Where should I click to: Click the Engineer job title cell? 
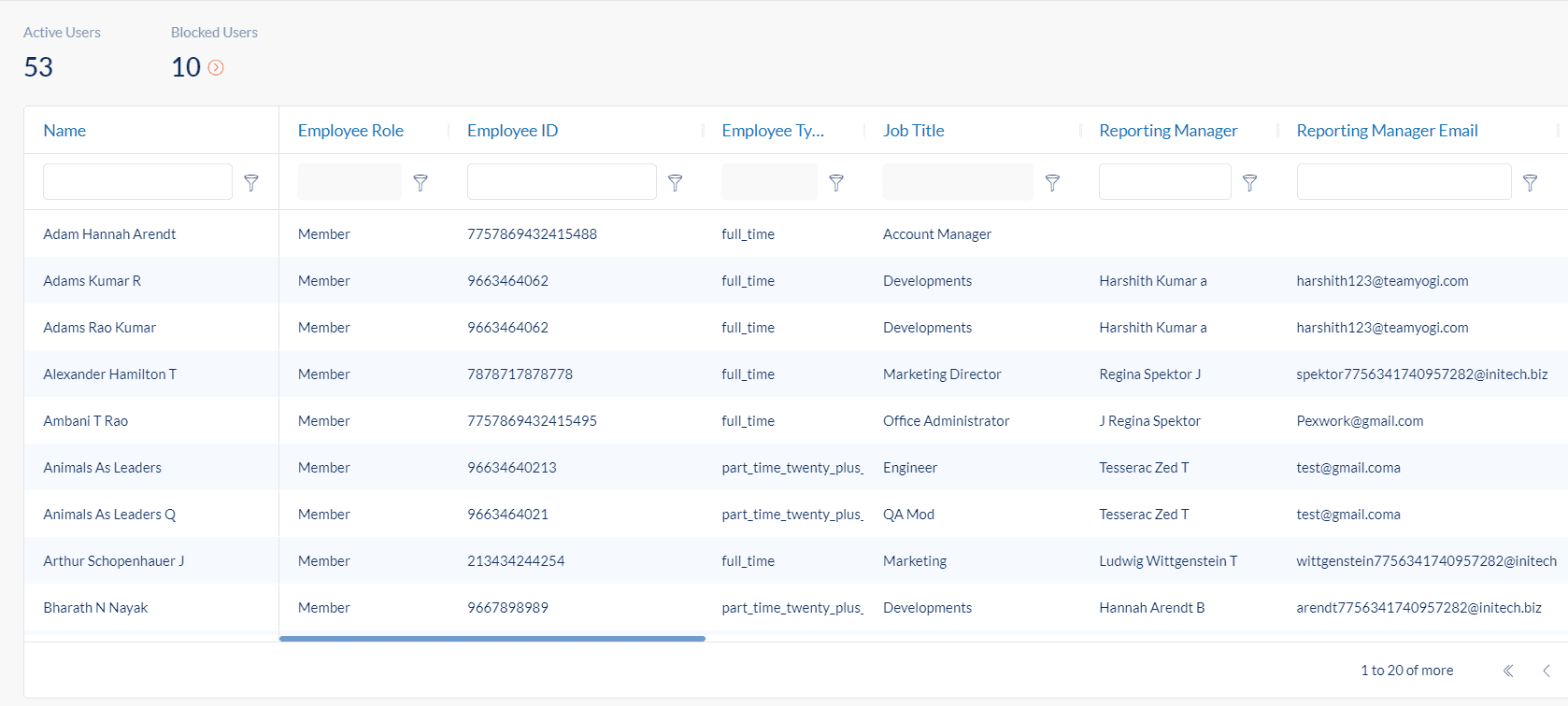(910, 468)
